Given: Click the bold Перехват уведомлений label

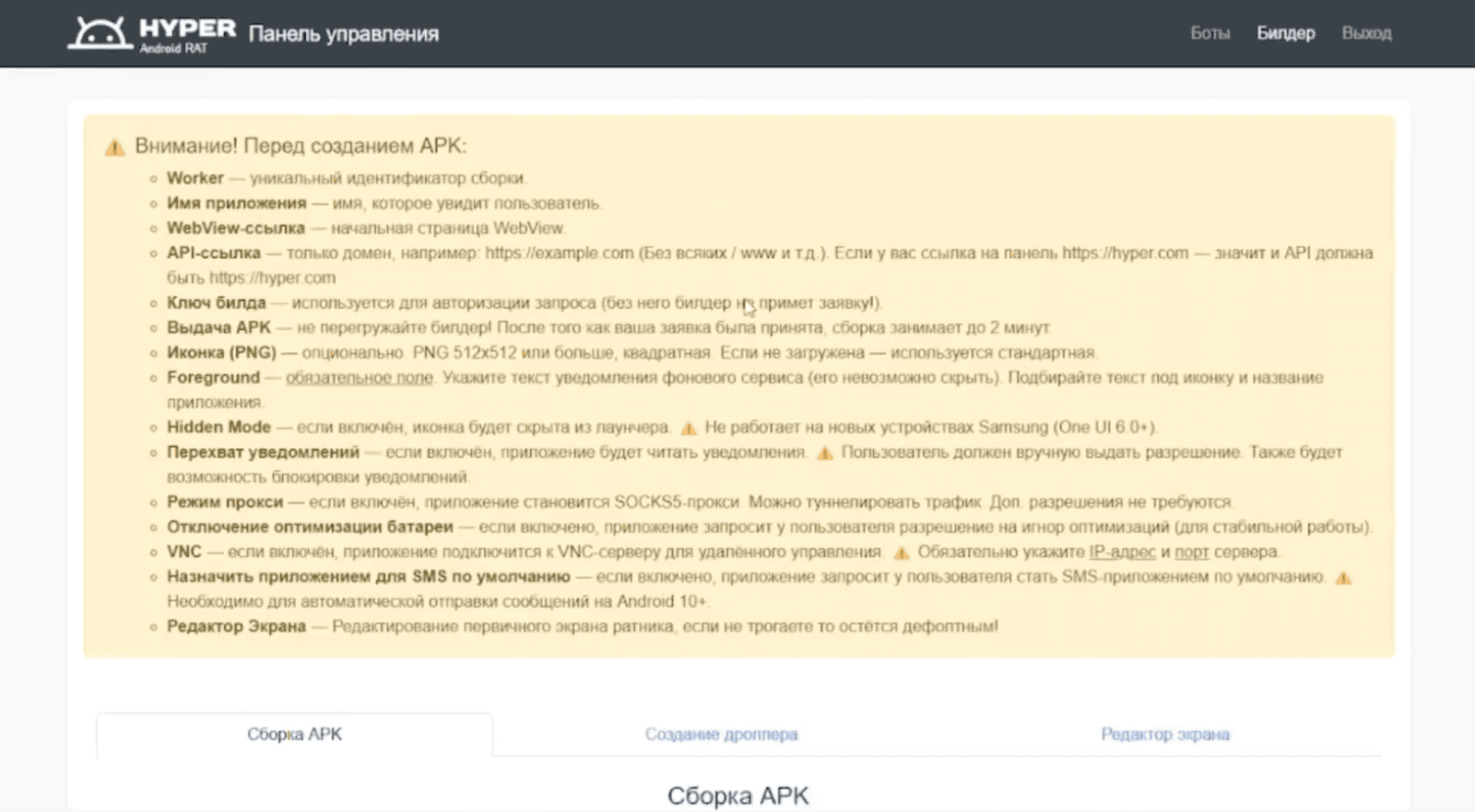Looking at the screenshot, I should 264,452.
